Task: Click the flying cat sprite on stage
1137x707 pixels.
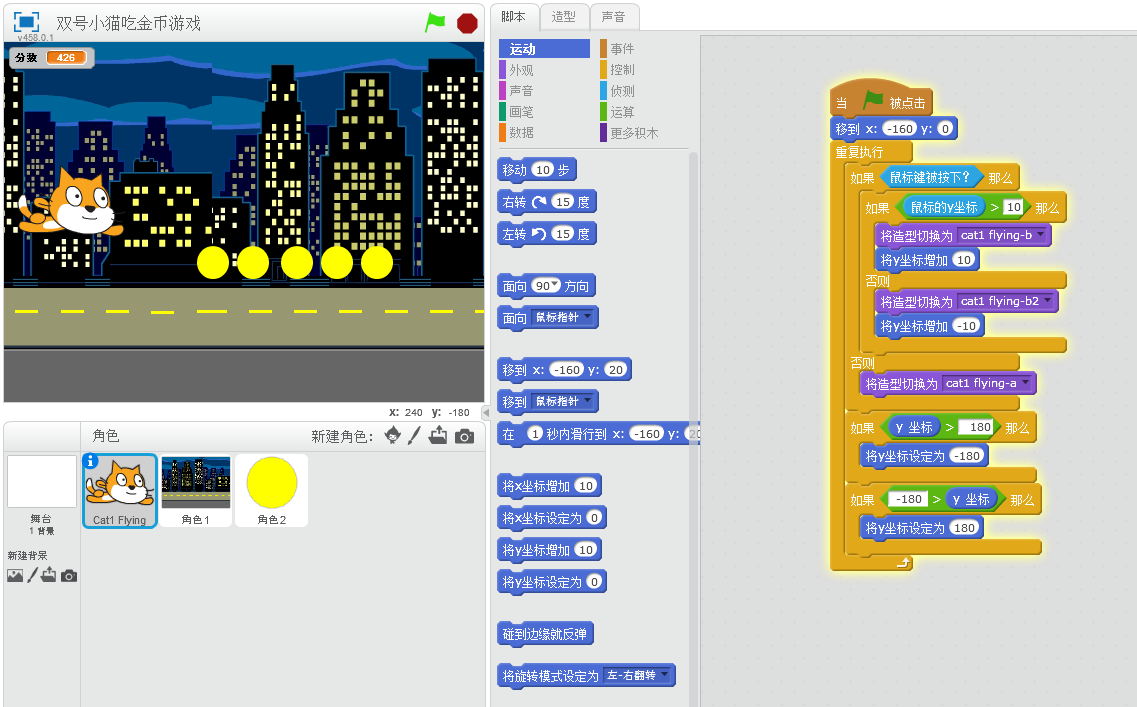Action: click(x=69, y=203)
